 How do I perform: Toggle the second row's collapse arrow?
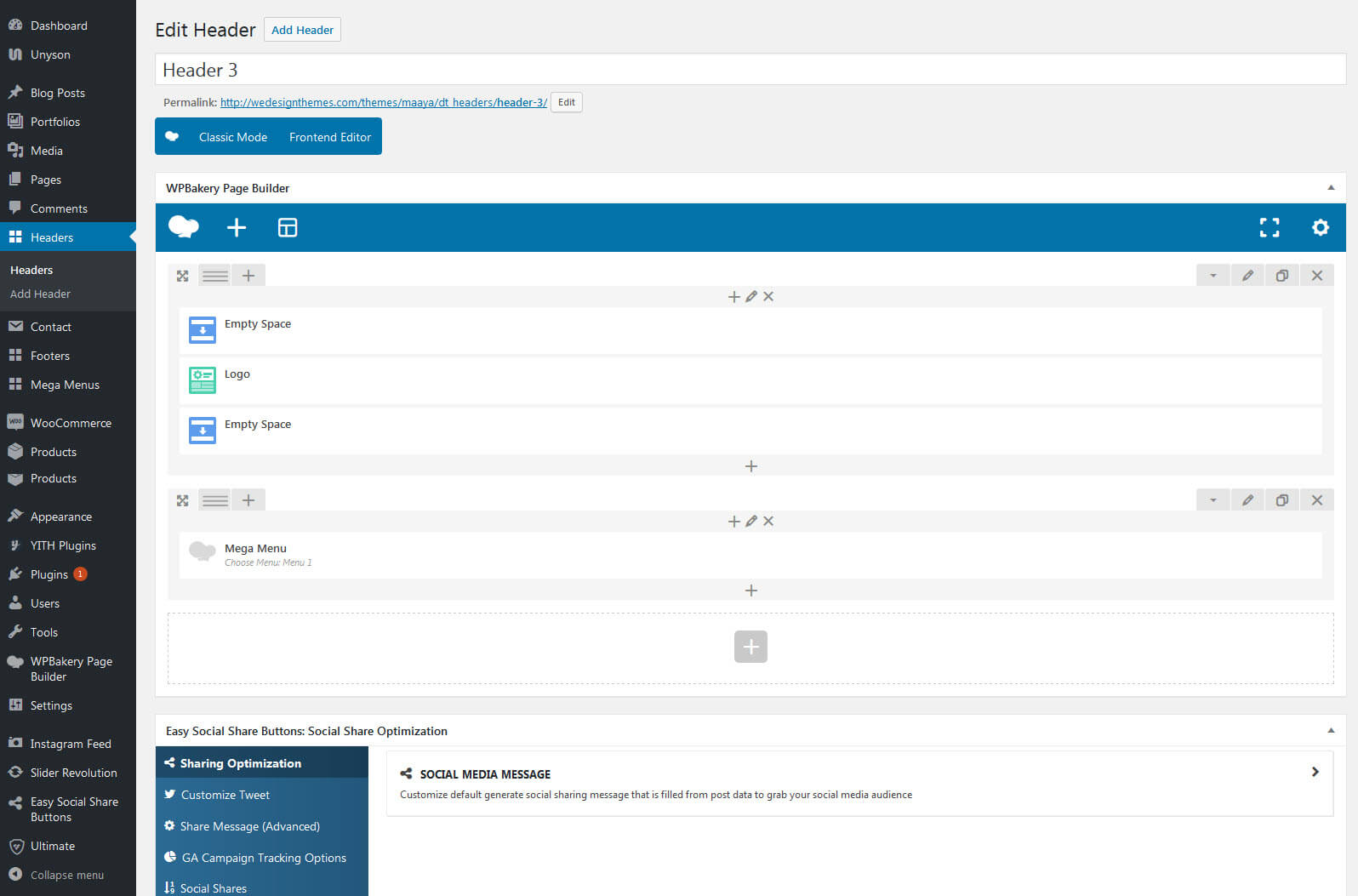(x=1212, y=500)
